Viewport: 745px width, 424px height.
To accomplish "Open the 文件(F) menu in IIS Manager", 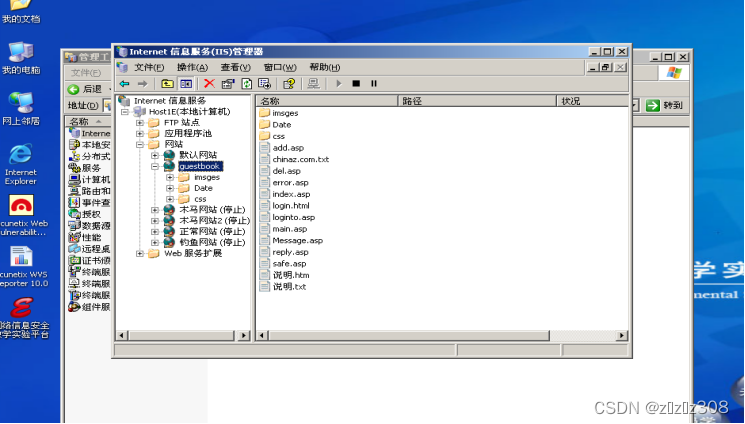I will point(149,67).
